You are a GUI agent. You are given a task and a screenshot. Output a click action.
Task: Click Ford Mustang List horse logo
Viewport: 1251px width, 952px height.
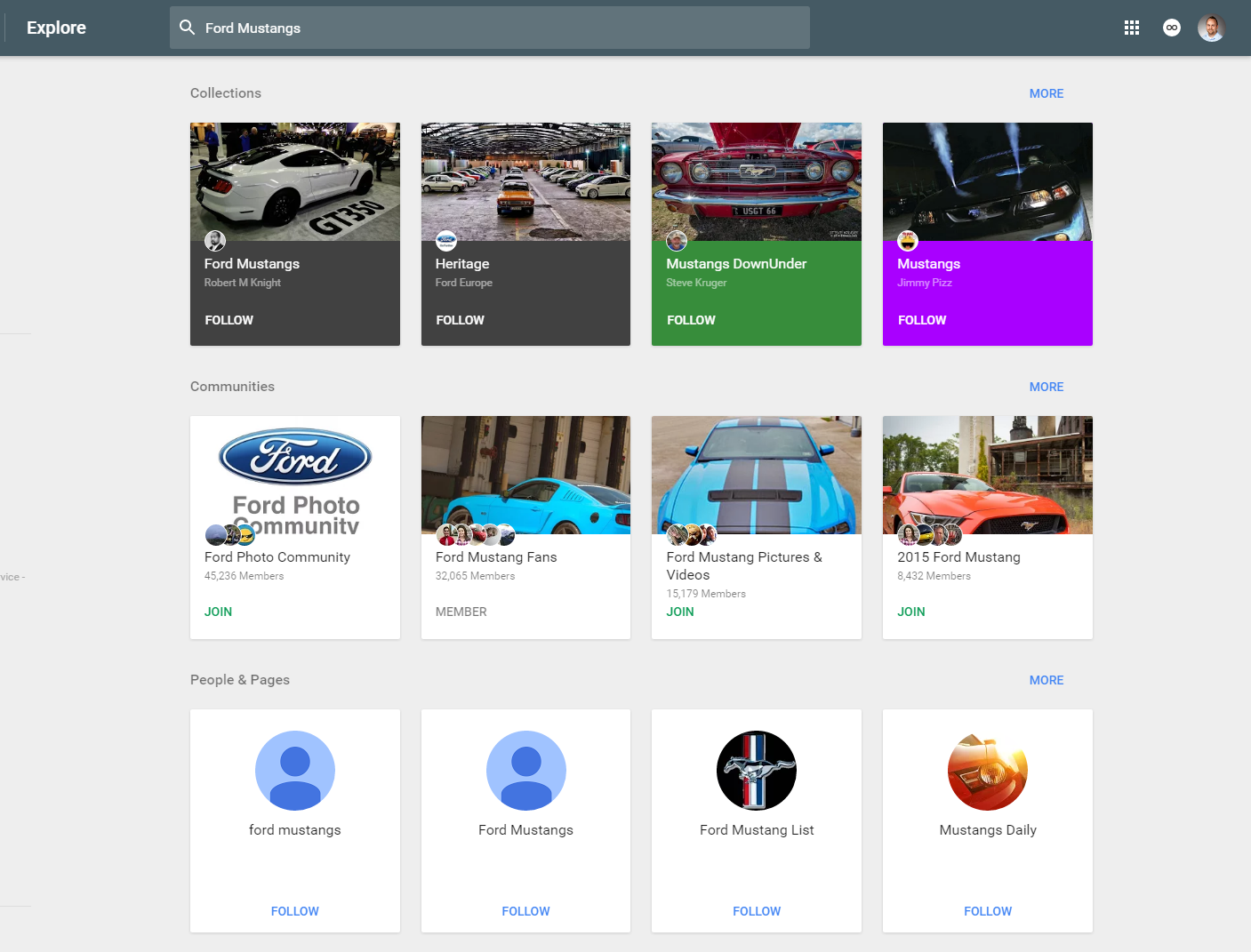coord(756,771)
